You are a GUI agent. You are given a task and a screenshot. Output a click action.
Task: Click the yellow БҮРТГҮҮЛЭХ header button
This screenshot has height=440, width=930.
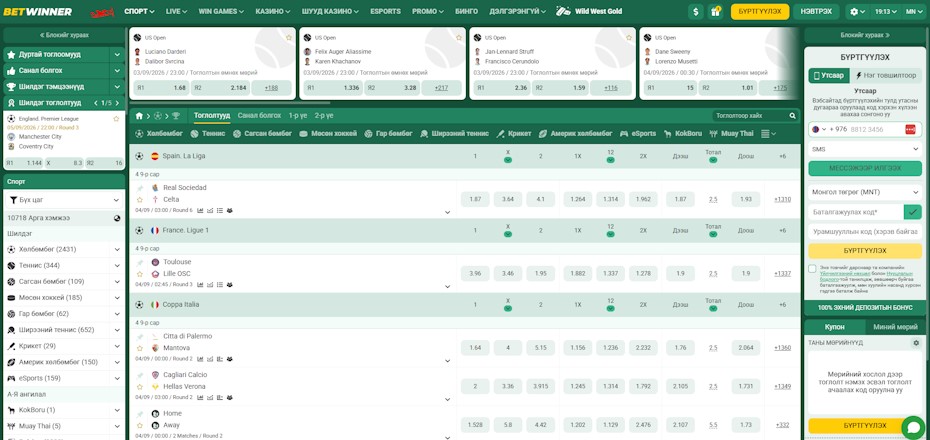[x=760, y=11]
